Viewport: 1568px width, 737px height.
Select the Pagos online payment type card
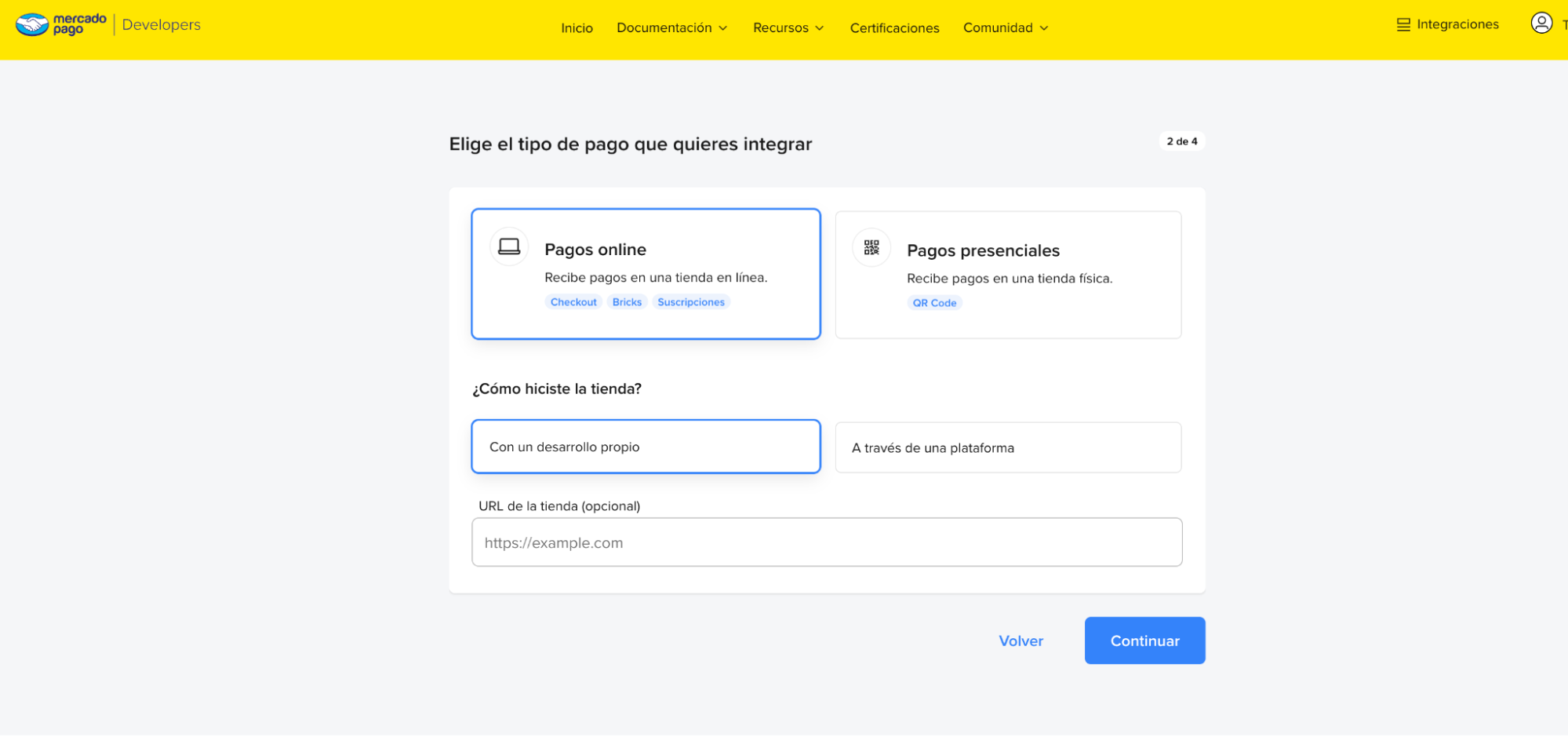[x=646, y=274]
